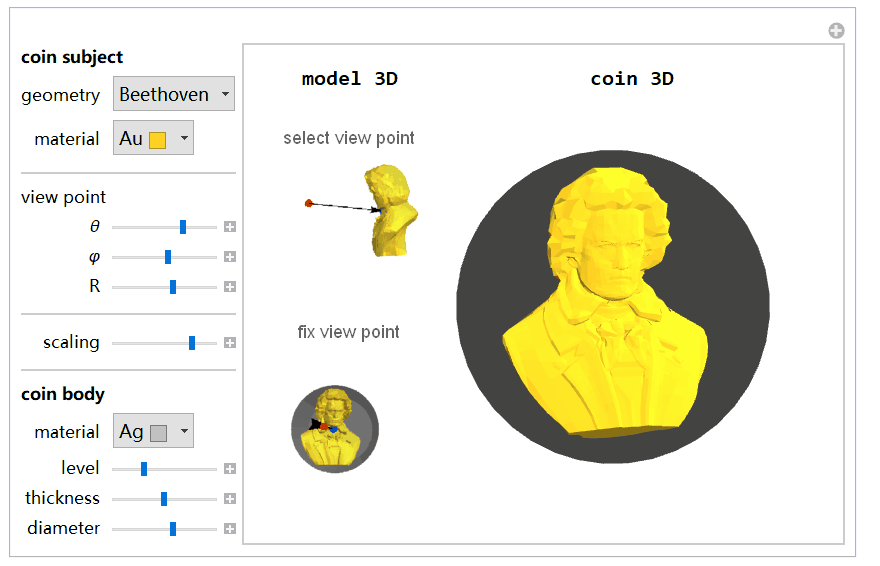
Task: Click the circled plus icon at top right
Action: point(836,30)
